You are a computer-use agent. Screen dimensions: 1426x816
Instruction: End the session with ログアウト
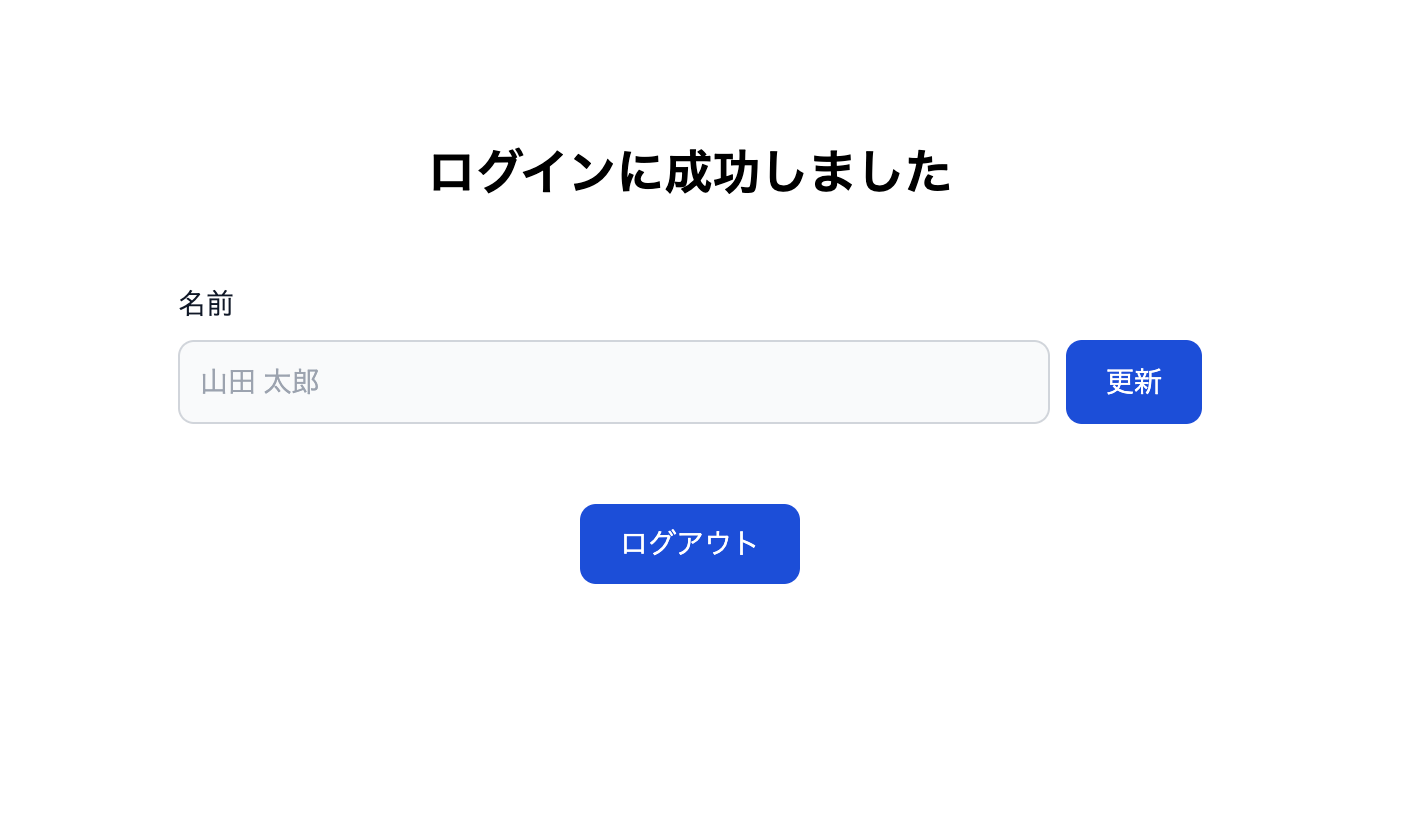pyautogui.click(x=689, y=544)
